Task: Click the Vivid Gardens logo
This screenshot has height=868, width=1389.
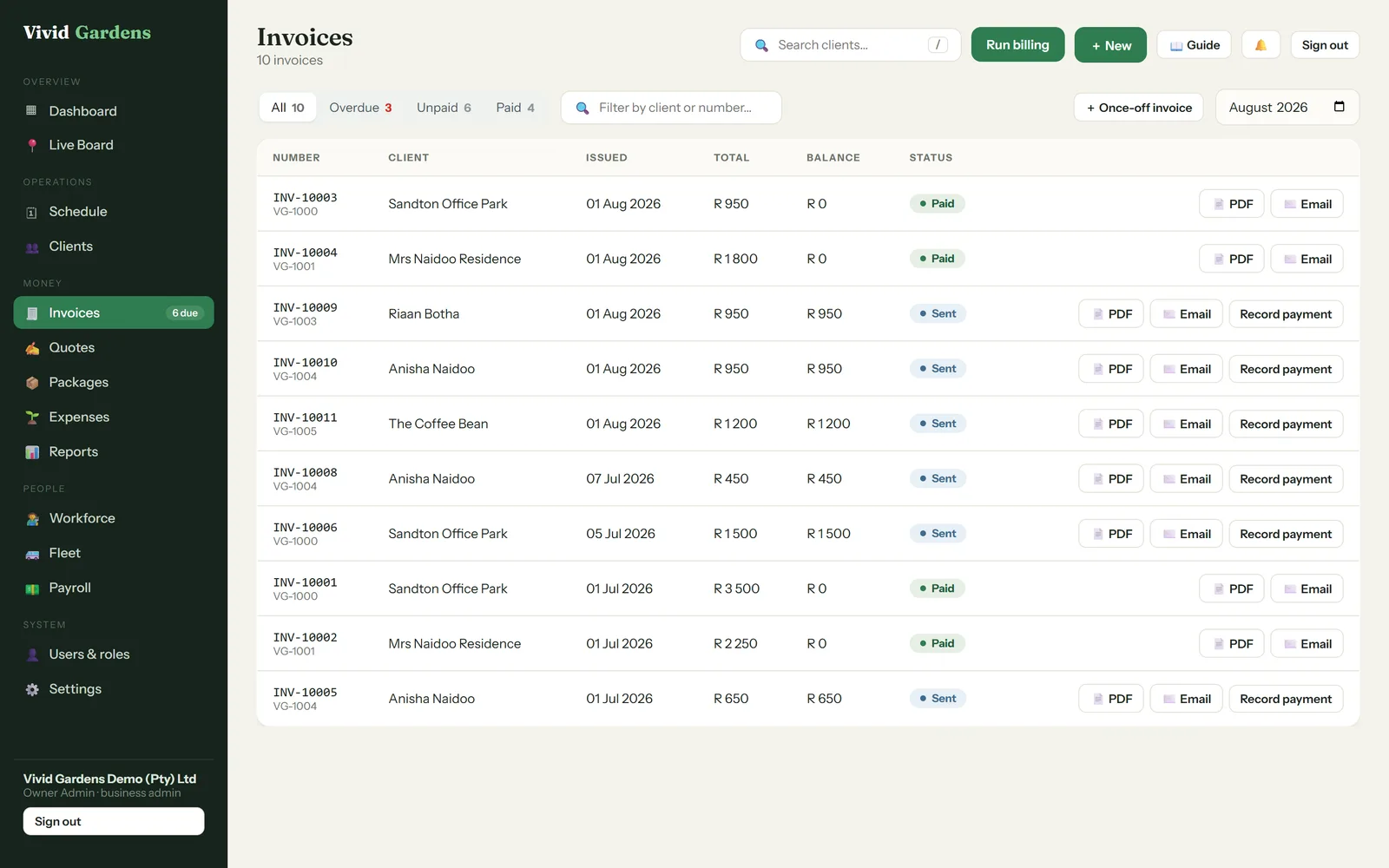Action: [87, 33]
